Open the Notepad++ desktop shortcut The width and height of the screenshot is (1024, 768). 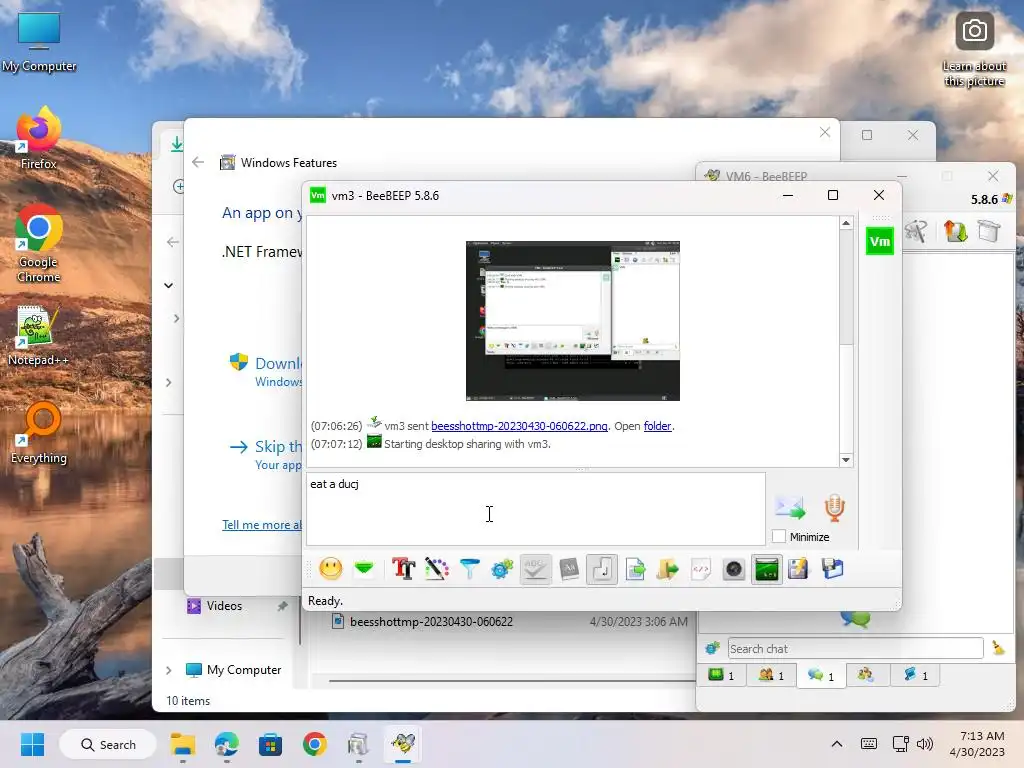pos(38,335)
